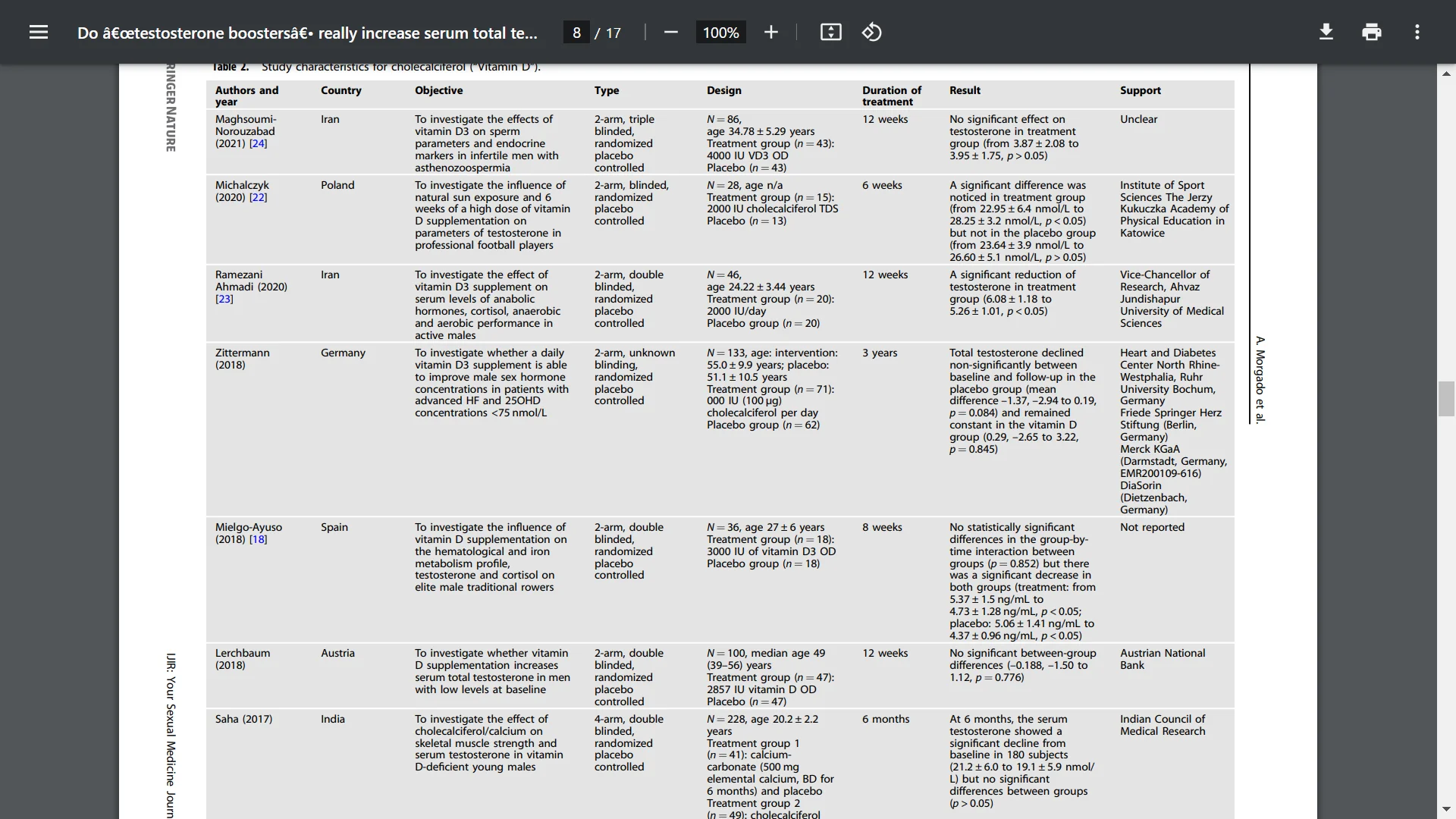This screenshot has height=819, width=1456.
Task: Click the 'Duration of treatment' column header
Action: point(892,96)
